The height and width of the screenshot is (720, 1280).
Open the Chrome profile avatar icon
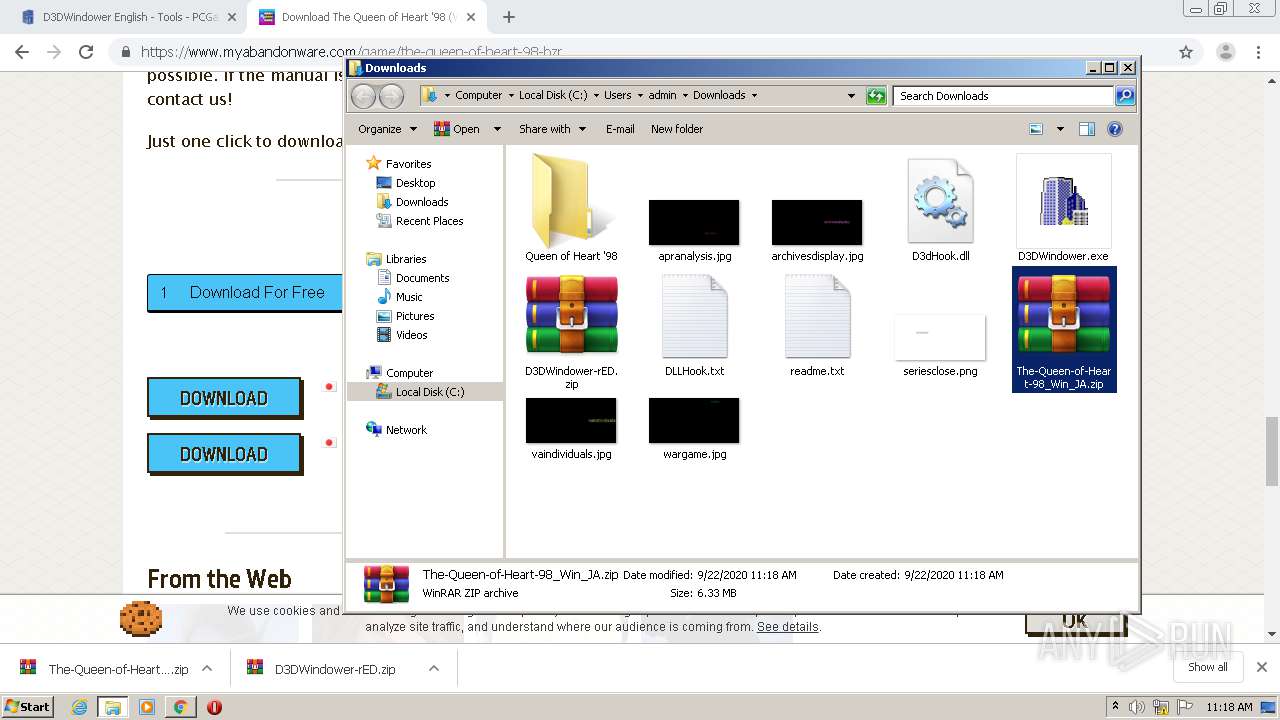[1225, 52]
